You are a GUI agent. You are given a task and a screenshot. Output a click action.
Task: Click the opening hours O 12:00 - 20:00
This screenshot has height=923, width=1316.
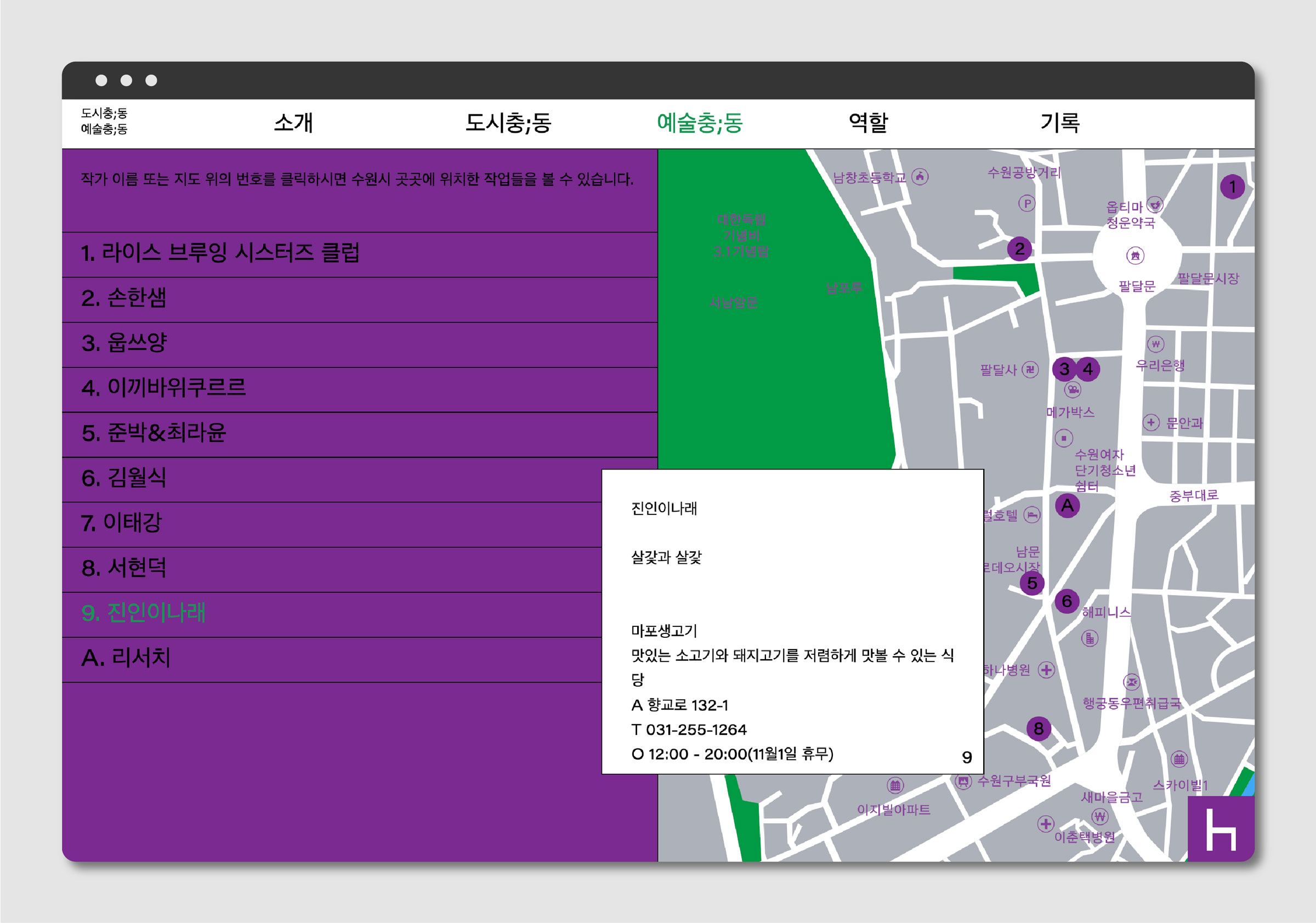point(732,754)
